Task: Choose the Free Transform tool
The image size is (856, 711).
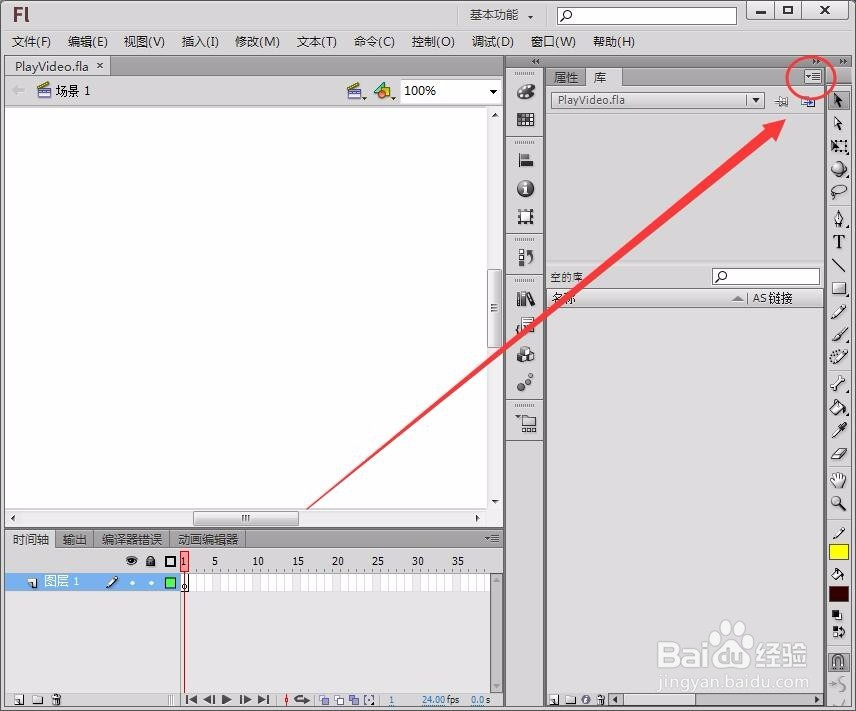Action: click(839, 146)
